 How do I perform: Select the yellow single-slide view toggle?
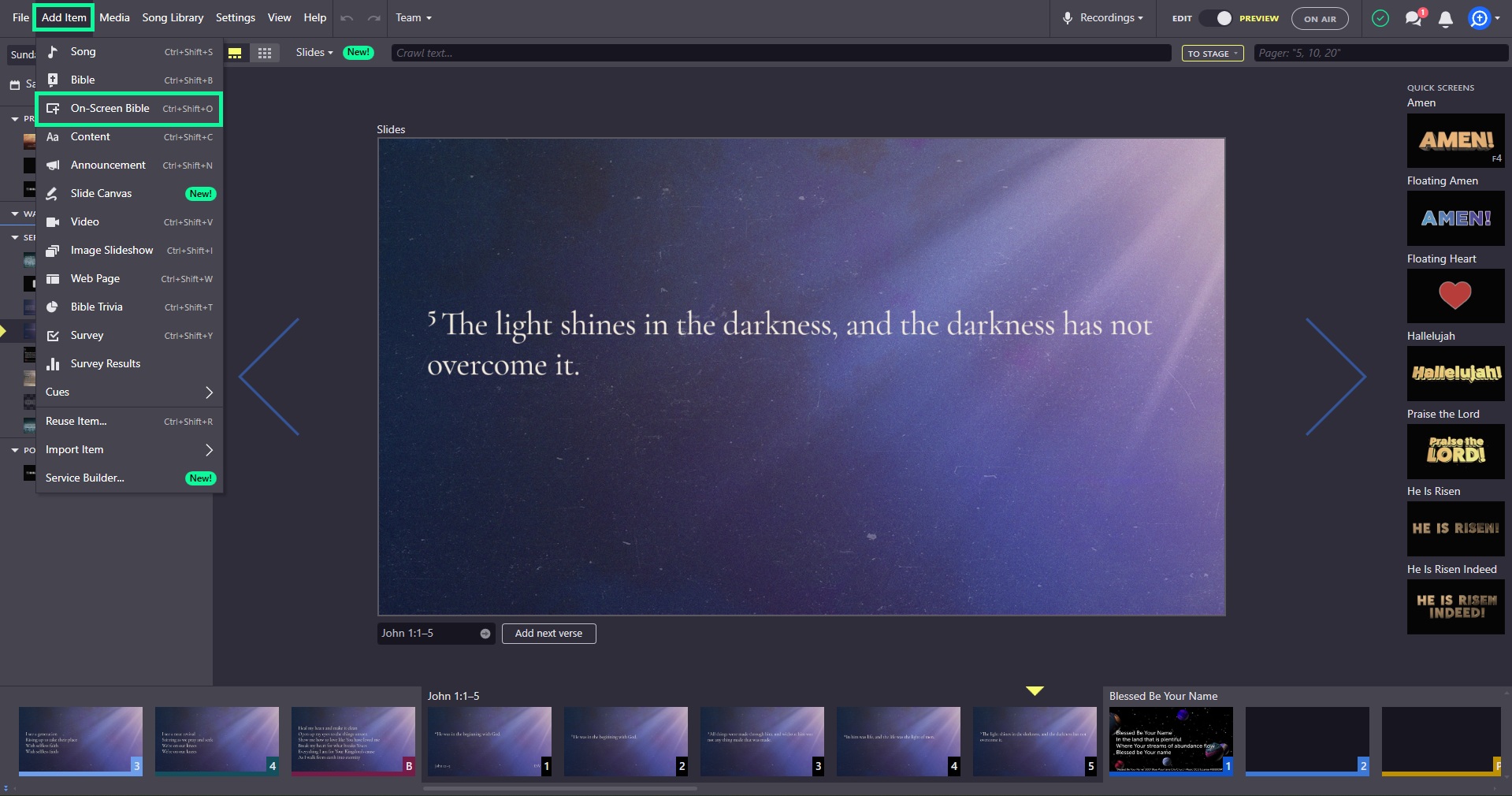click(235, 53)
